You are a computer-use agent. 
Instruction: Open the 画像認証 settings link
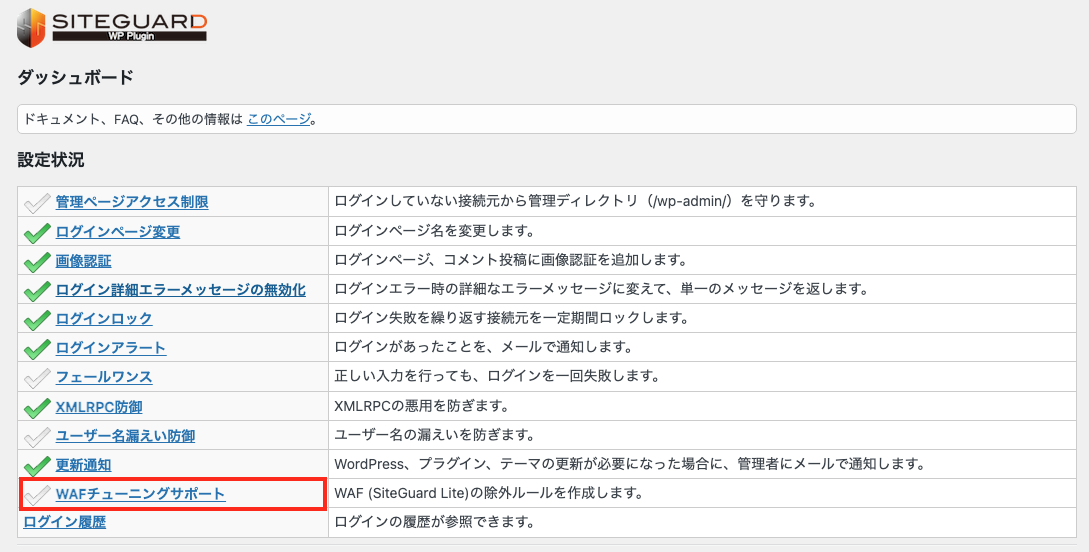[83, 261]
